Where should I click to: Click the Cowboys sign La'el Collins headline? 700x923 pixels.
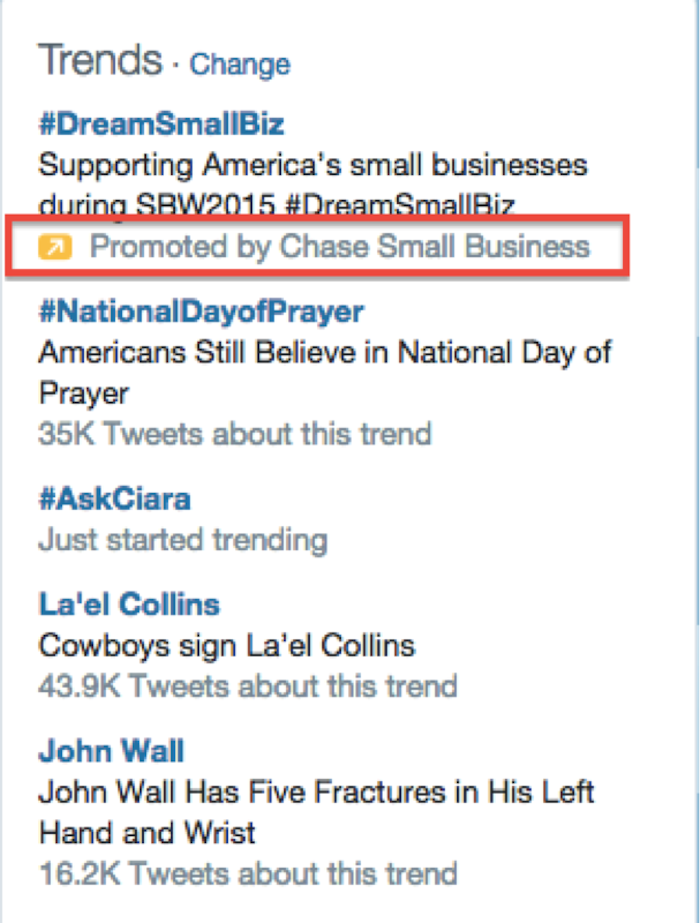[x=226, y=645]
